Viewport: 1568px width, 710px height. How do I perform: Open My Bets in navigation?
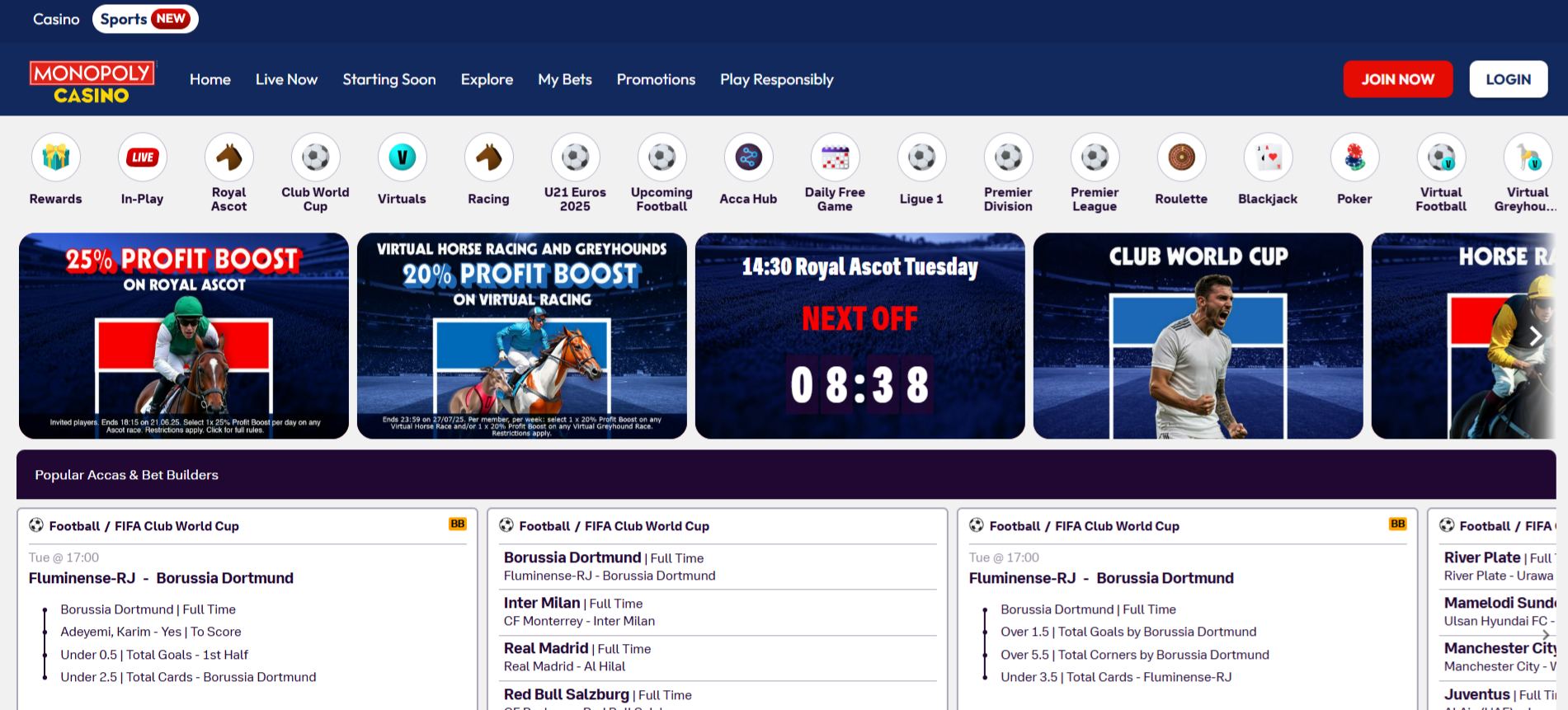565,80
